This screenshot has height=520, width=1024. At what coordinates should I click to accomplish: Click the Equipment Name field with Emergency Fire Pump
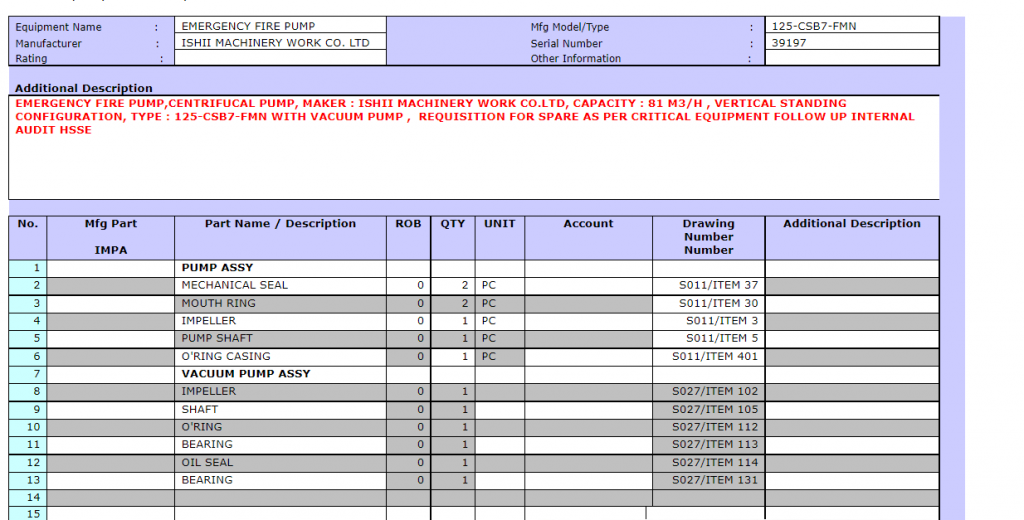coord(279,26)
